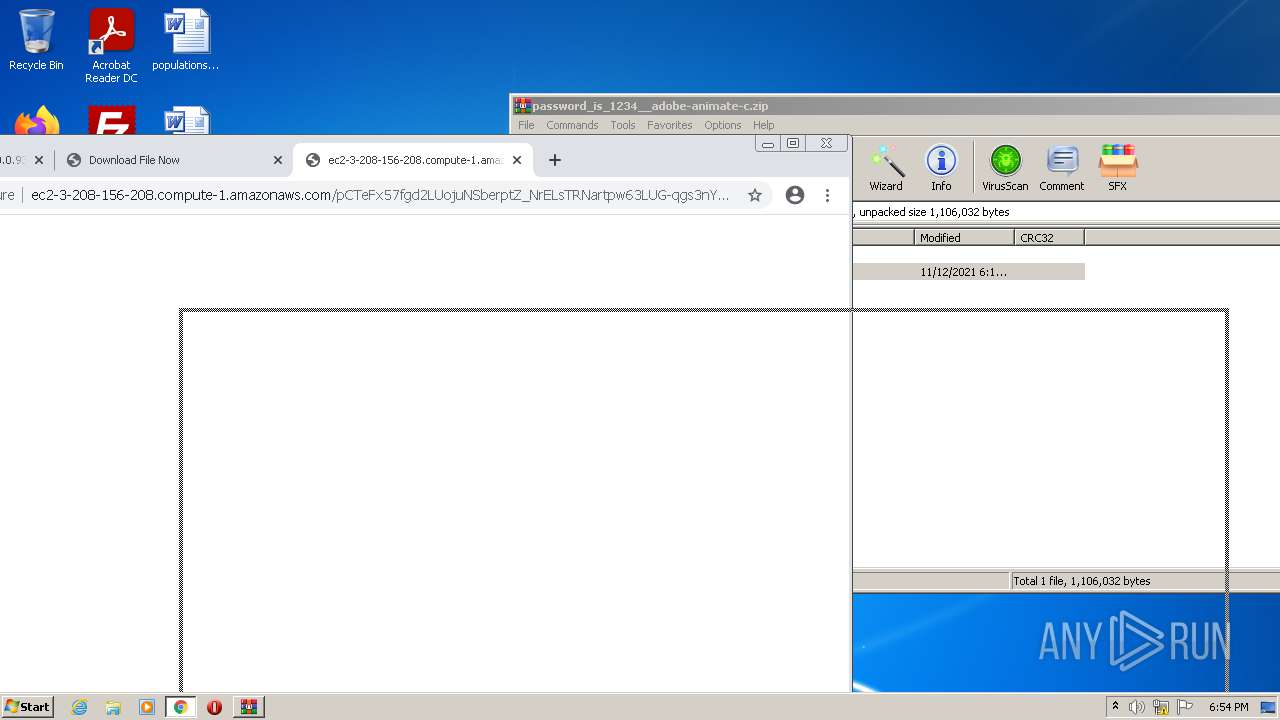Select the ec2-3-208-156-208 Chrome tab
1280x720 pixels.
pyautogui.click(x=414, y=160)
